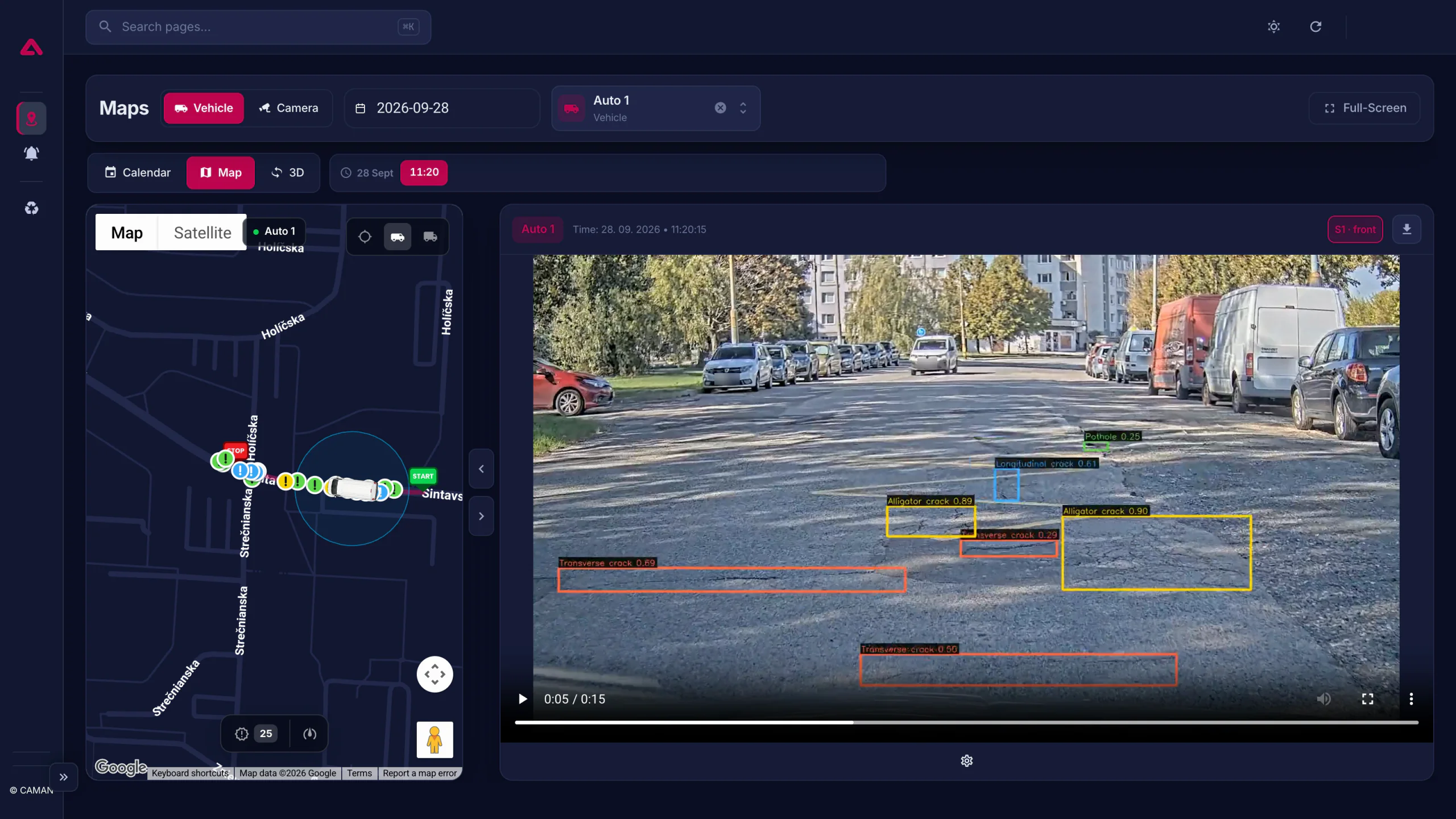Open the Calendar tab
The image size is (1456, 819).
[x=138, y=173]
